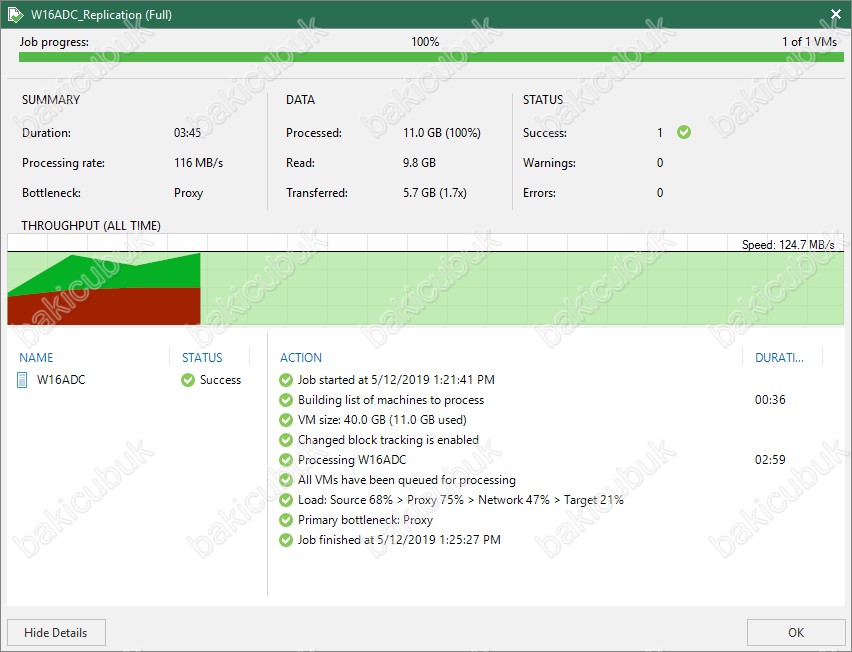Sort by the NAME column header
This screenshot has width=852, height=652.
pyautogui.click(x=36, y=358)
